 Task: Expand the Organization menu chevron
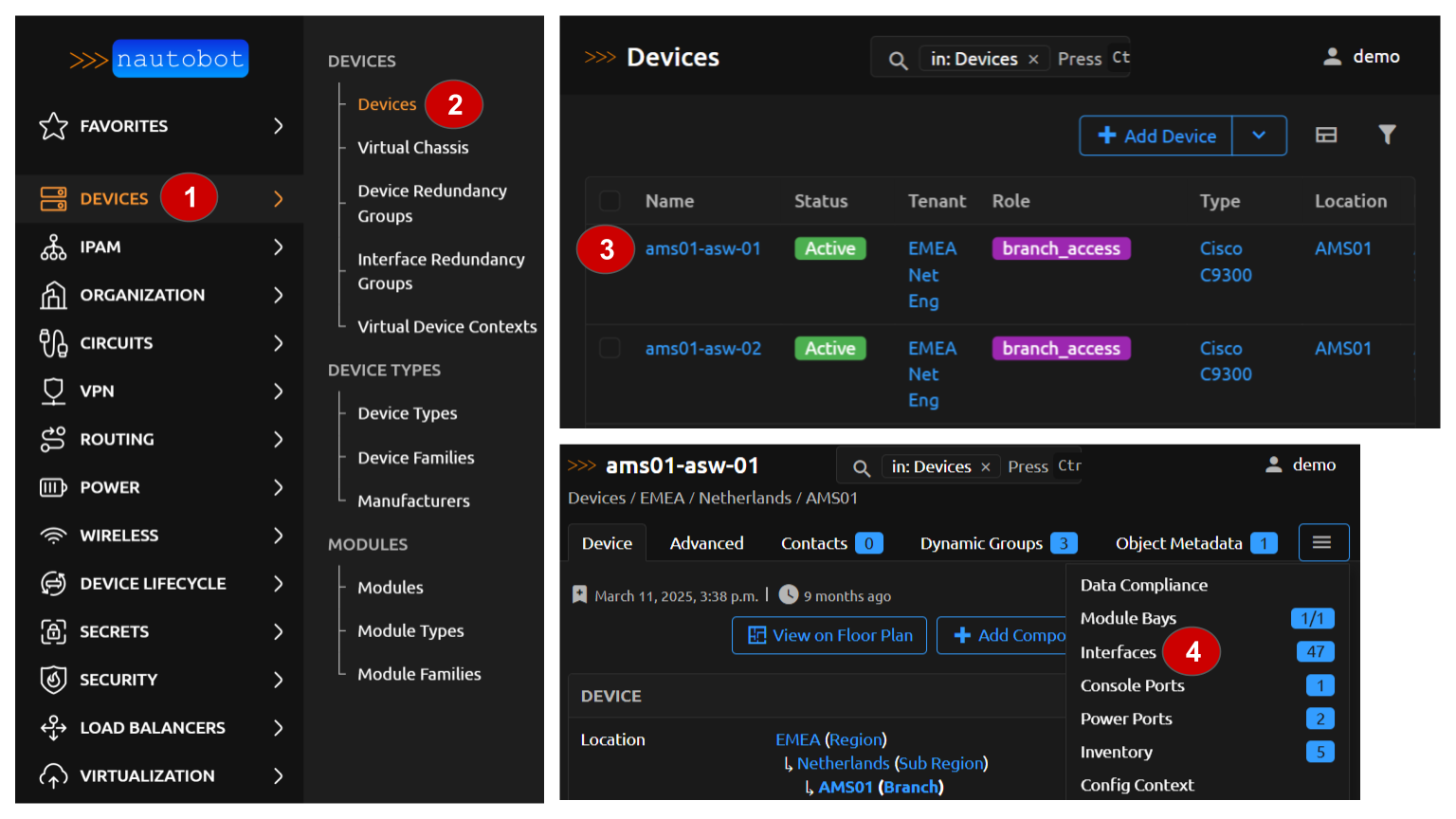coord(278,296)
